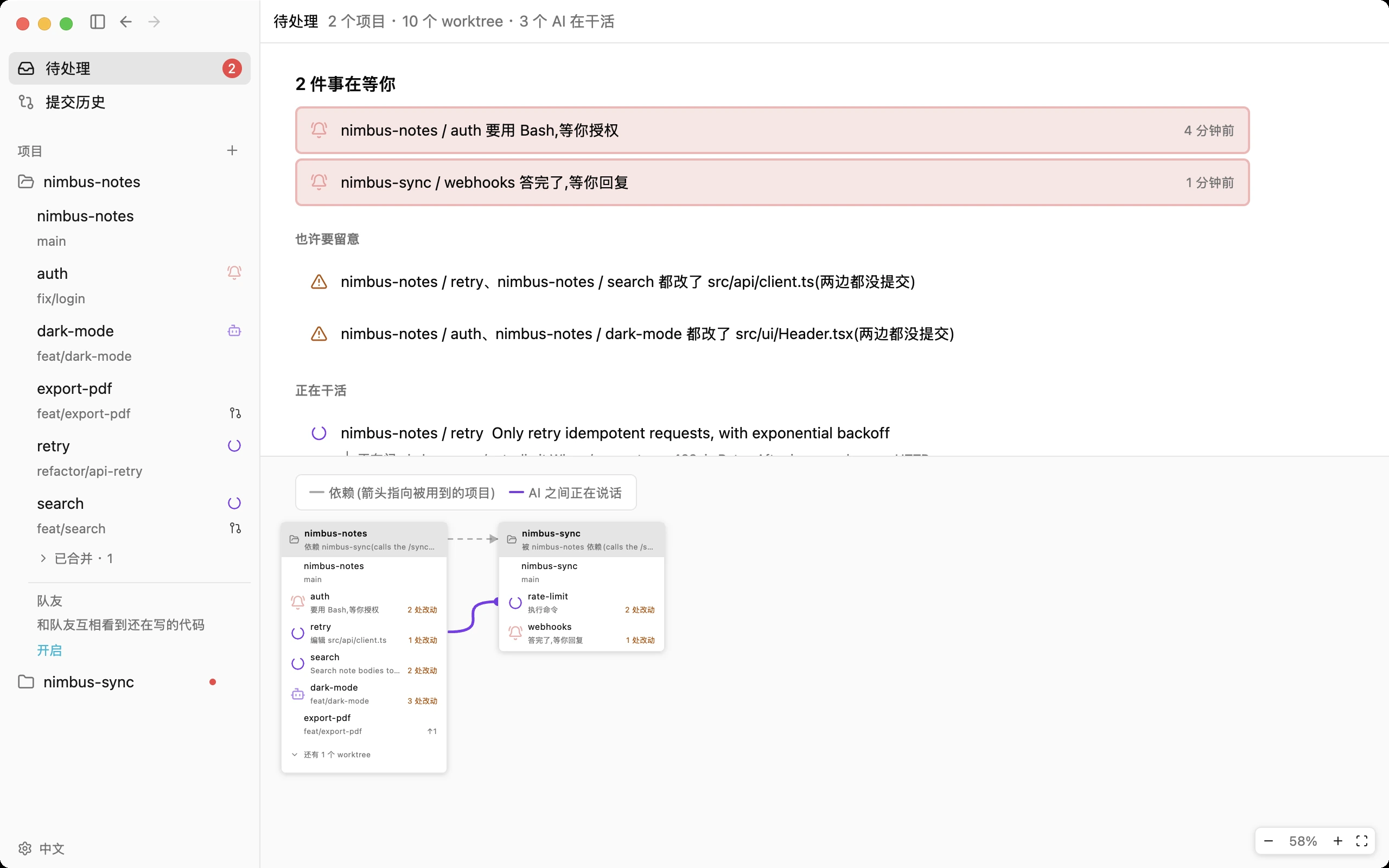Expand 还有 1 个 worktree in graph card
The image size is (1389, 868).
pos(364,754)
